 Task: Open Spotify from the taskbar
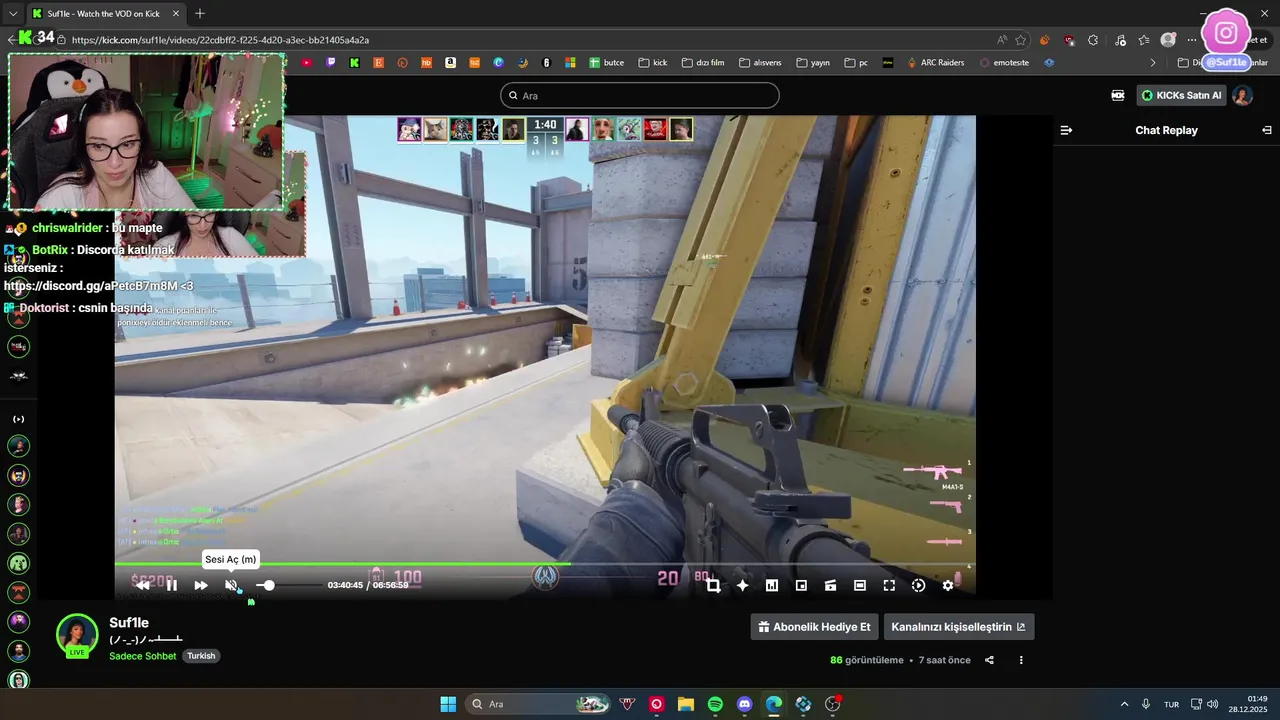tap(715, 704)
